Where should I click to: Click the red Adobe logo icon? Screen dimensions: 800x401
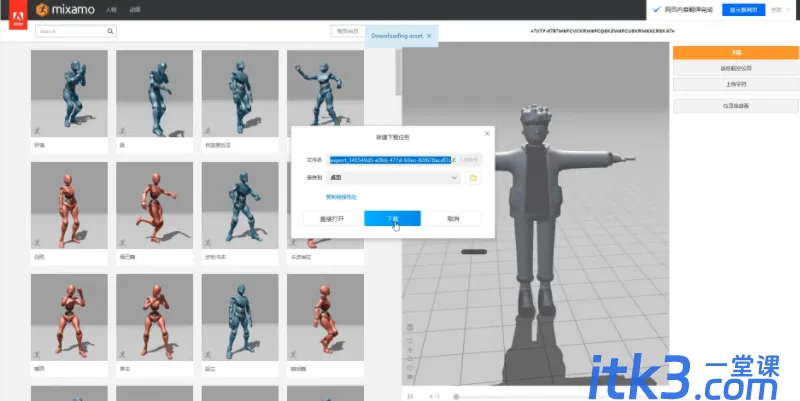pyautogui.click(x=18, y=15)
